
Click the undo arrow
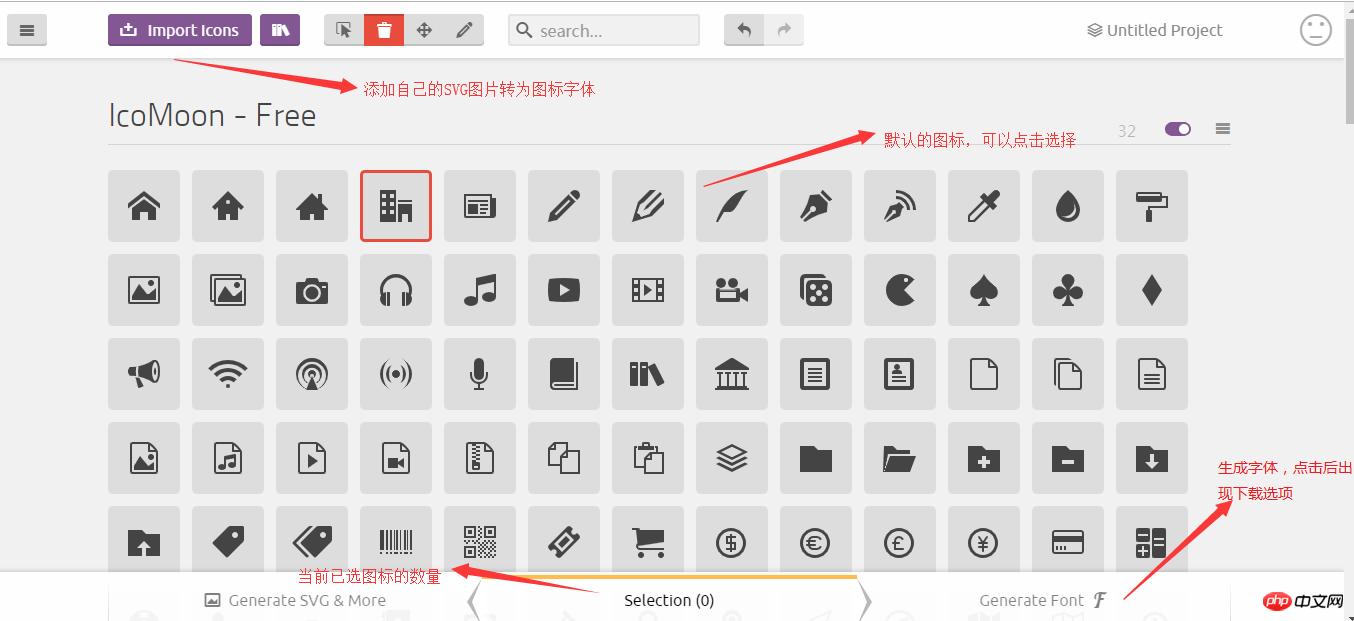(743, 30)
